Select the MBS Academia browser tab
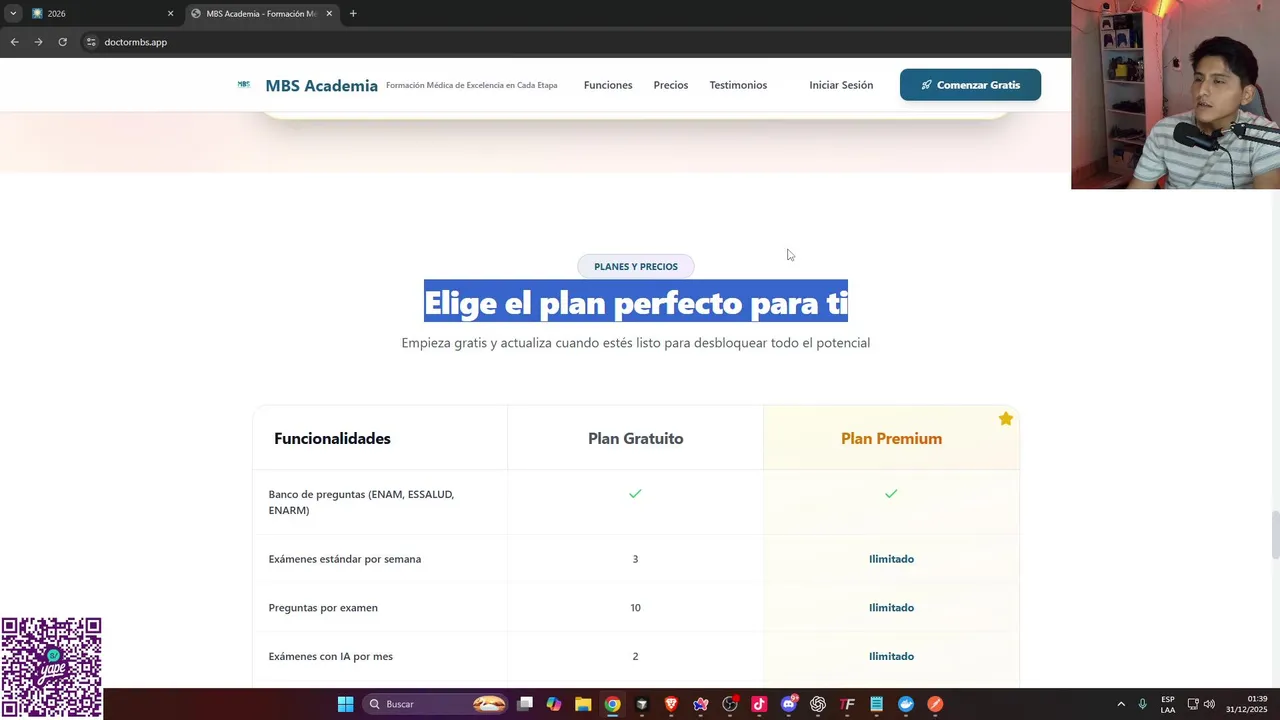This screenshot has width=1280, height=720. 262,14
